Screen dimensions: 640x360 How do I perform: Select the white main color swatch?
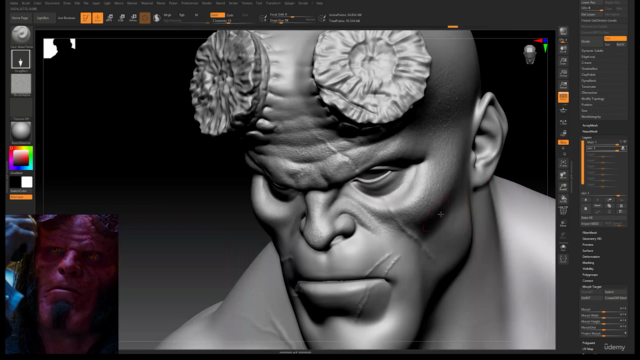pos(27,182)
